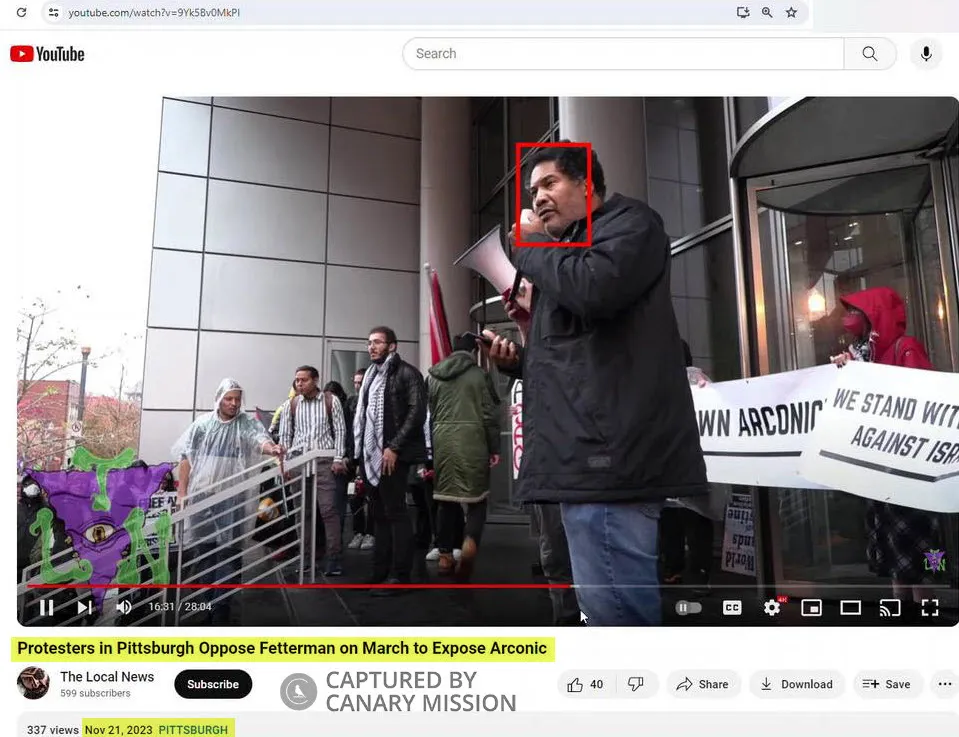The height and width of the screenshot is (737, 959).
Task: Mute the video volume
Action: tap(124, 607)
